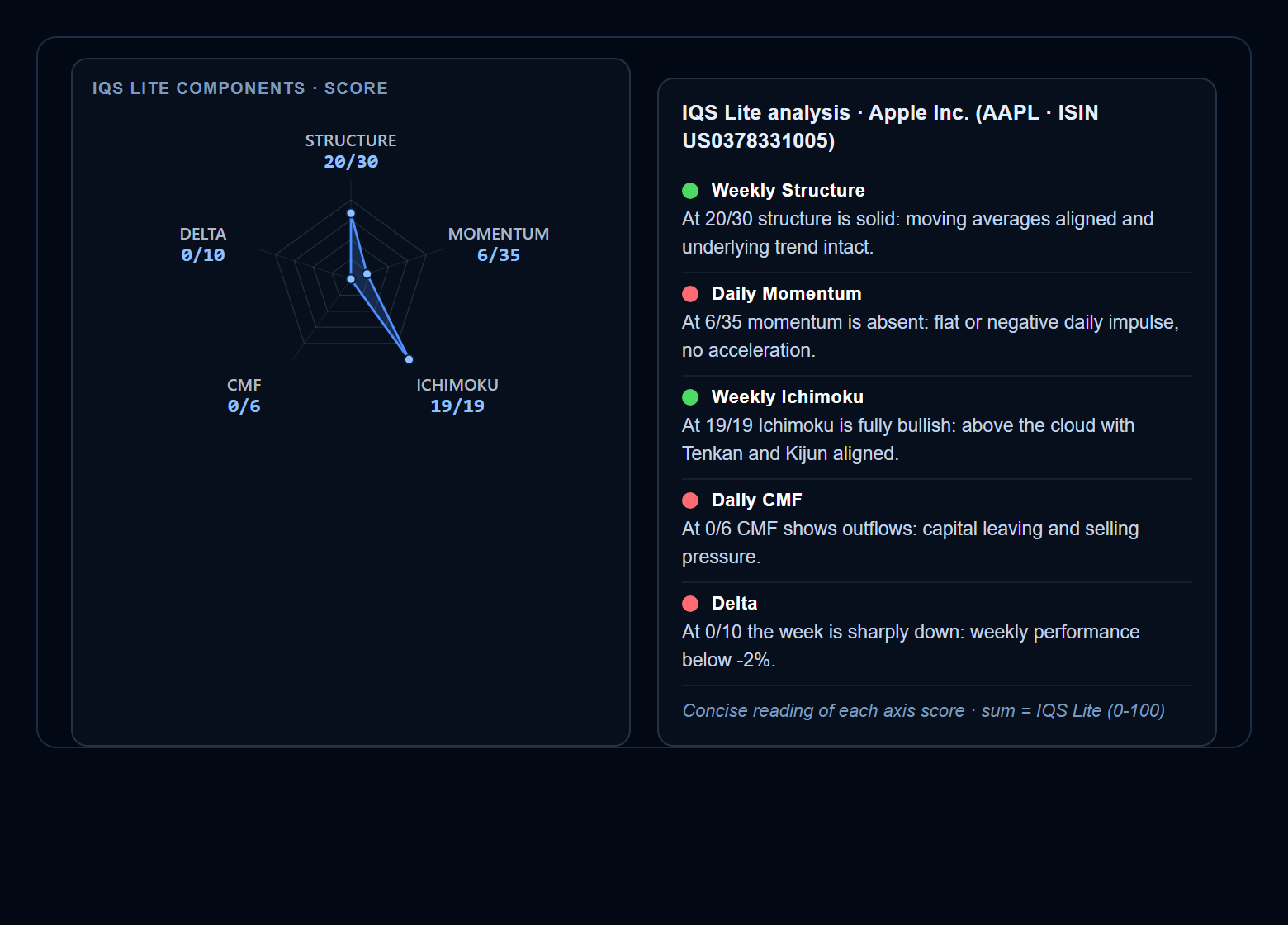
Task: Open the Weekly Structure heading
Action: pos(788,191)
